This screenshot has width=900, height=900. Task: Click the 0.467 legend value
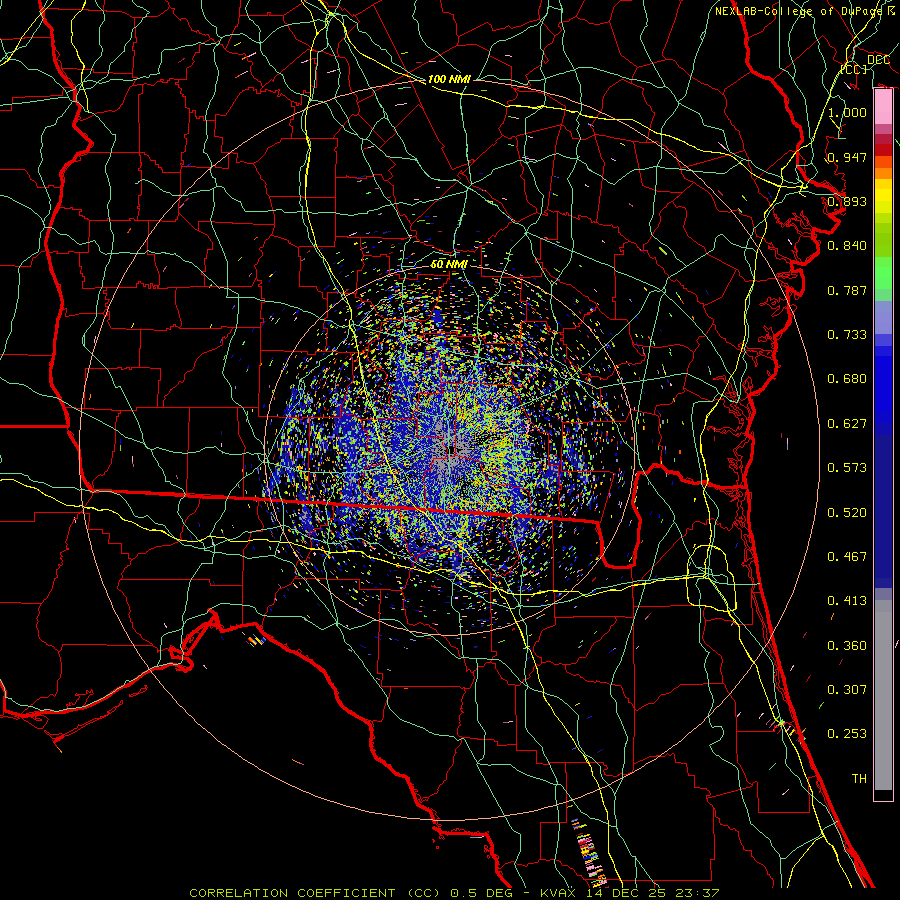847,557
